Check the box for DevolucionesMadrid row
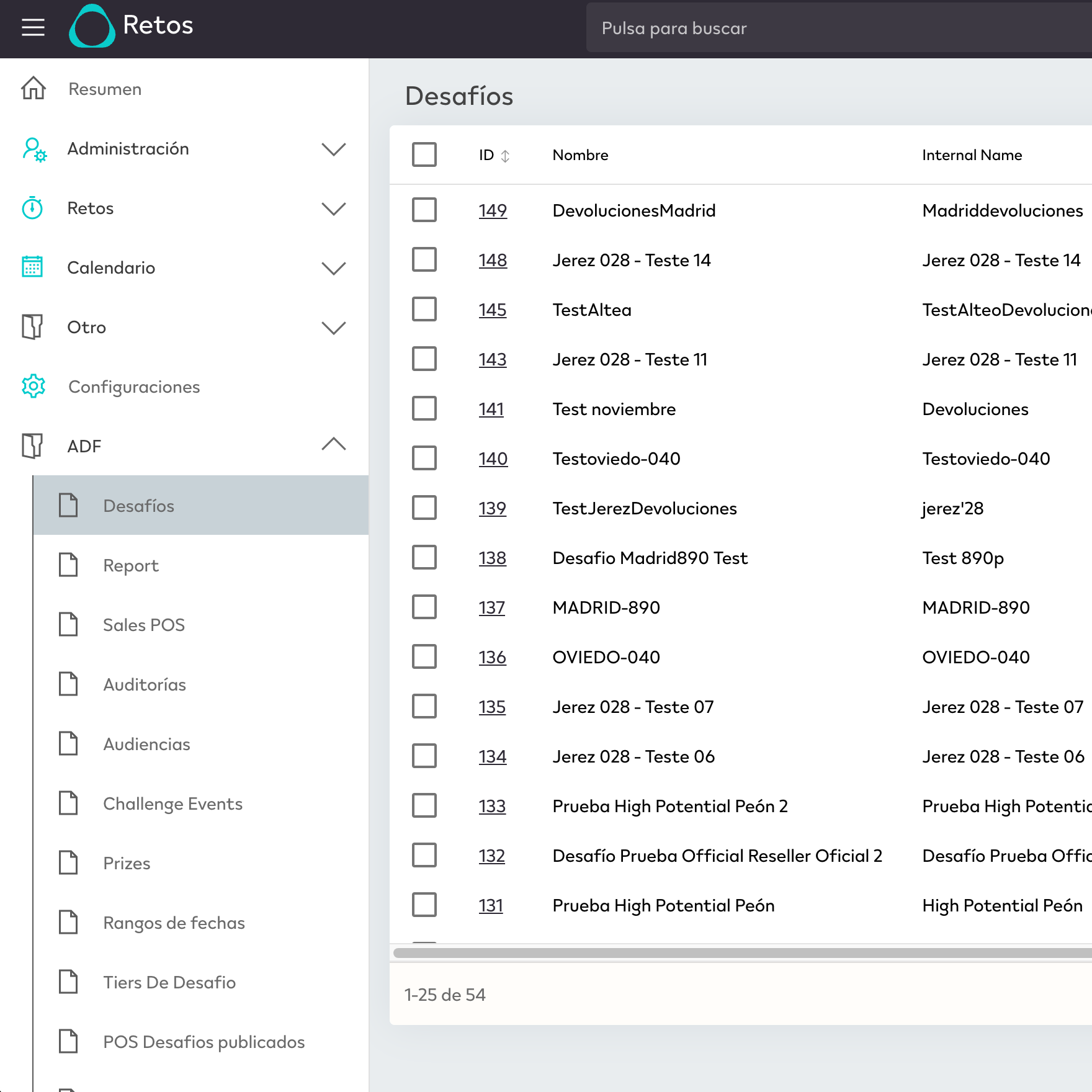 [424, 210]
